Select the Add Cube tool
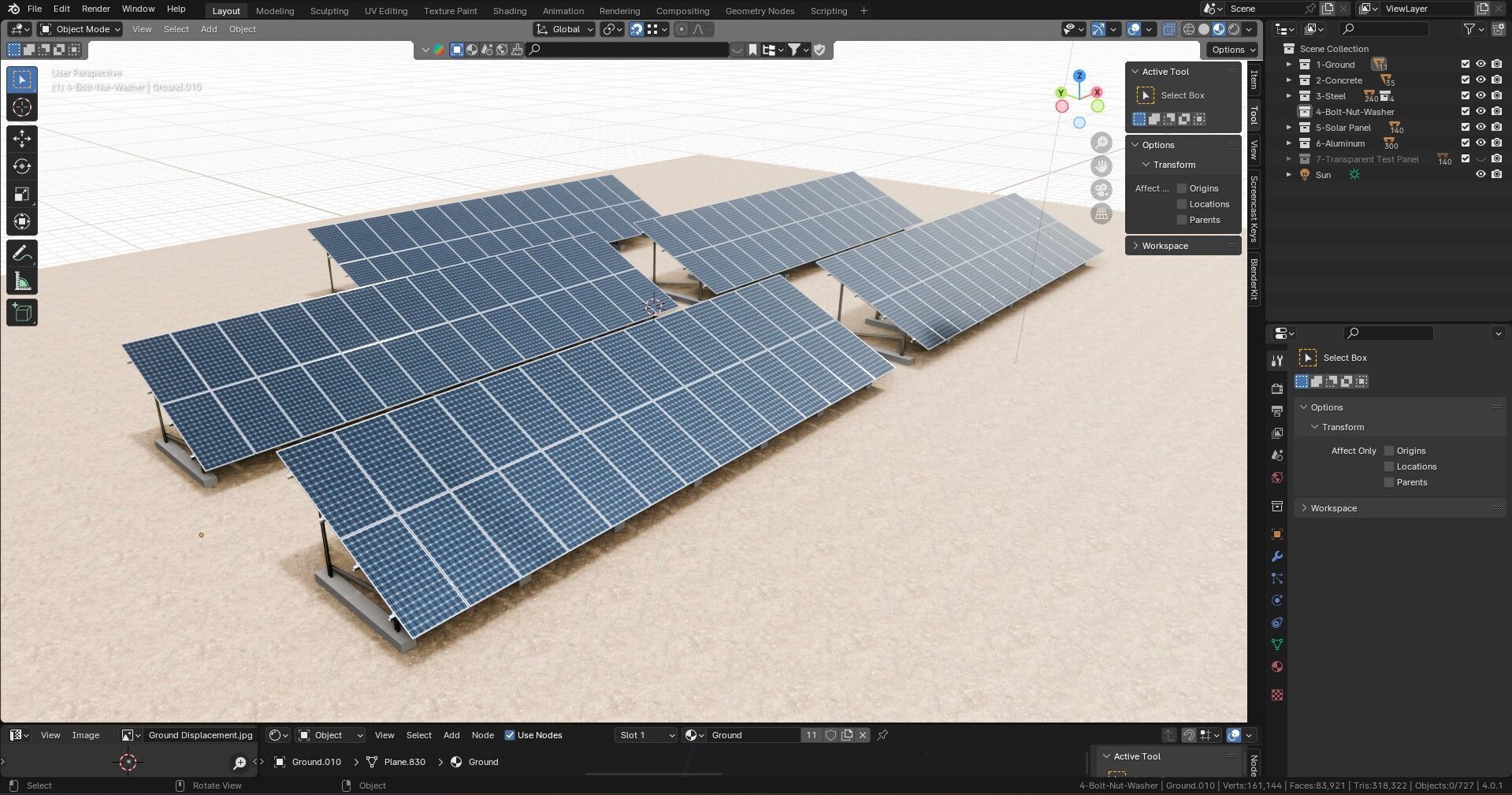Viewport: 1512px width, 795px height. coord(22,313)
